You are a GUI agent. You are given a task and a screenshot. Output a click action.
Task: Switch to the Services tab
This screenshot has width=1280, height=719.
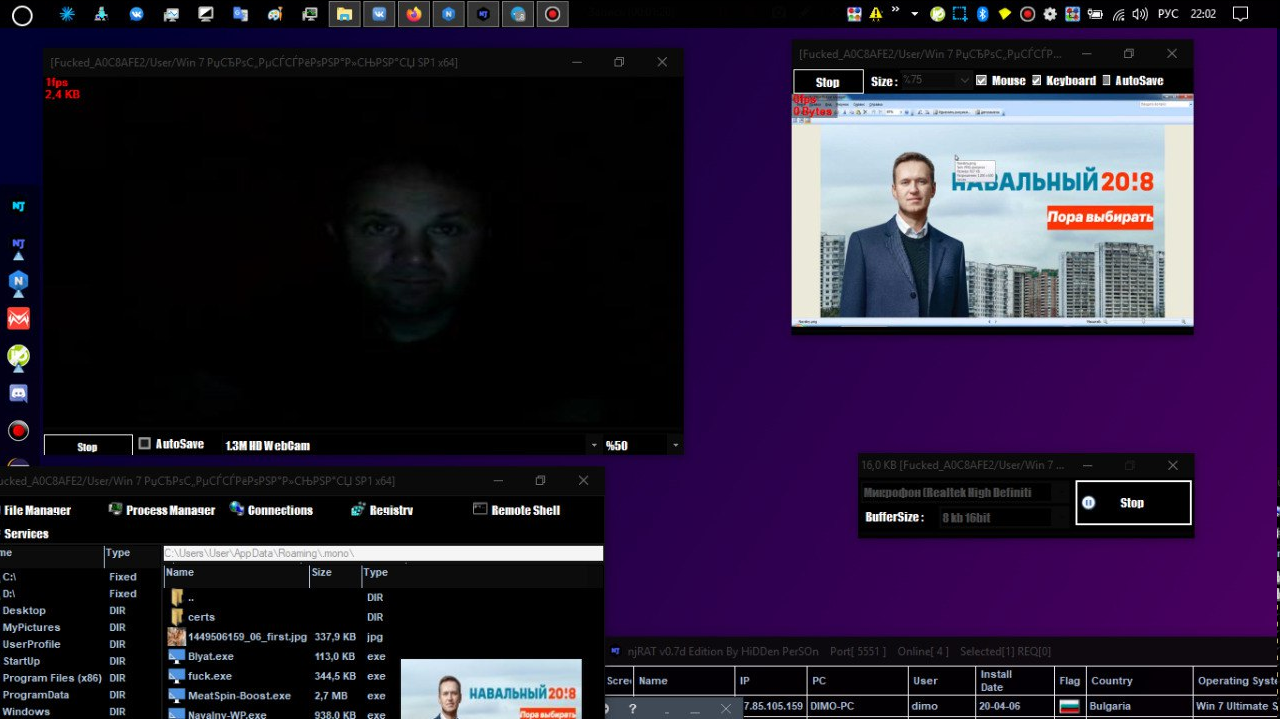click(x=27, y=534)
